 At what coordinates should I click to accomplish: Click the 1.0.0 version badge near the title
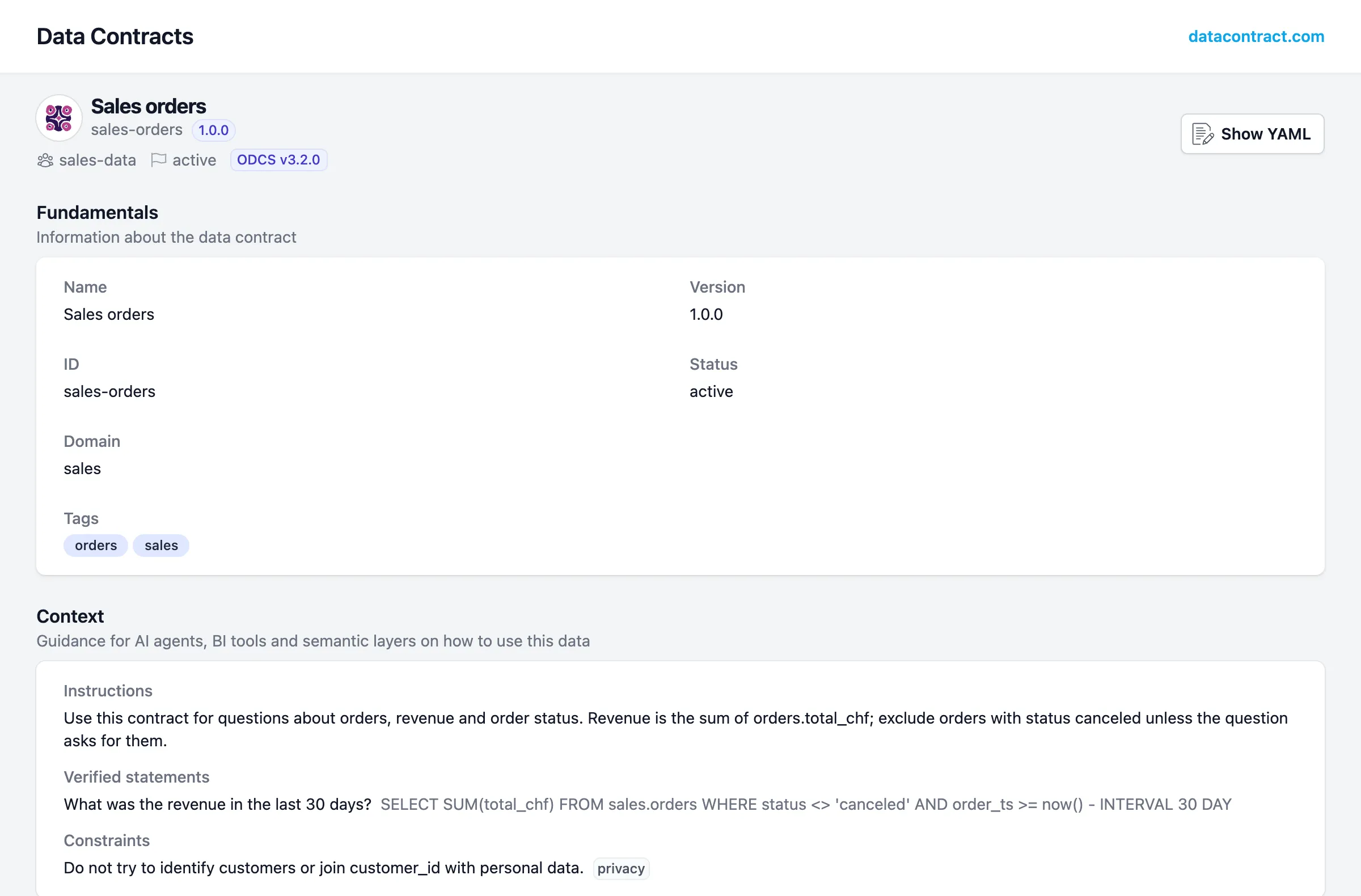click(213, 130)
